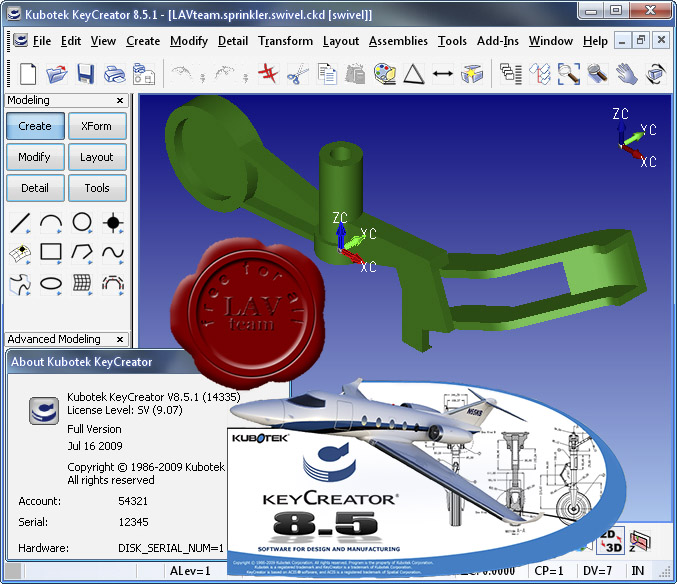Click the Modify palette button
Image resolution: width=677 pixels, height=584 pixels.
(35, 157)
